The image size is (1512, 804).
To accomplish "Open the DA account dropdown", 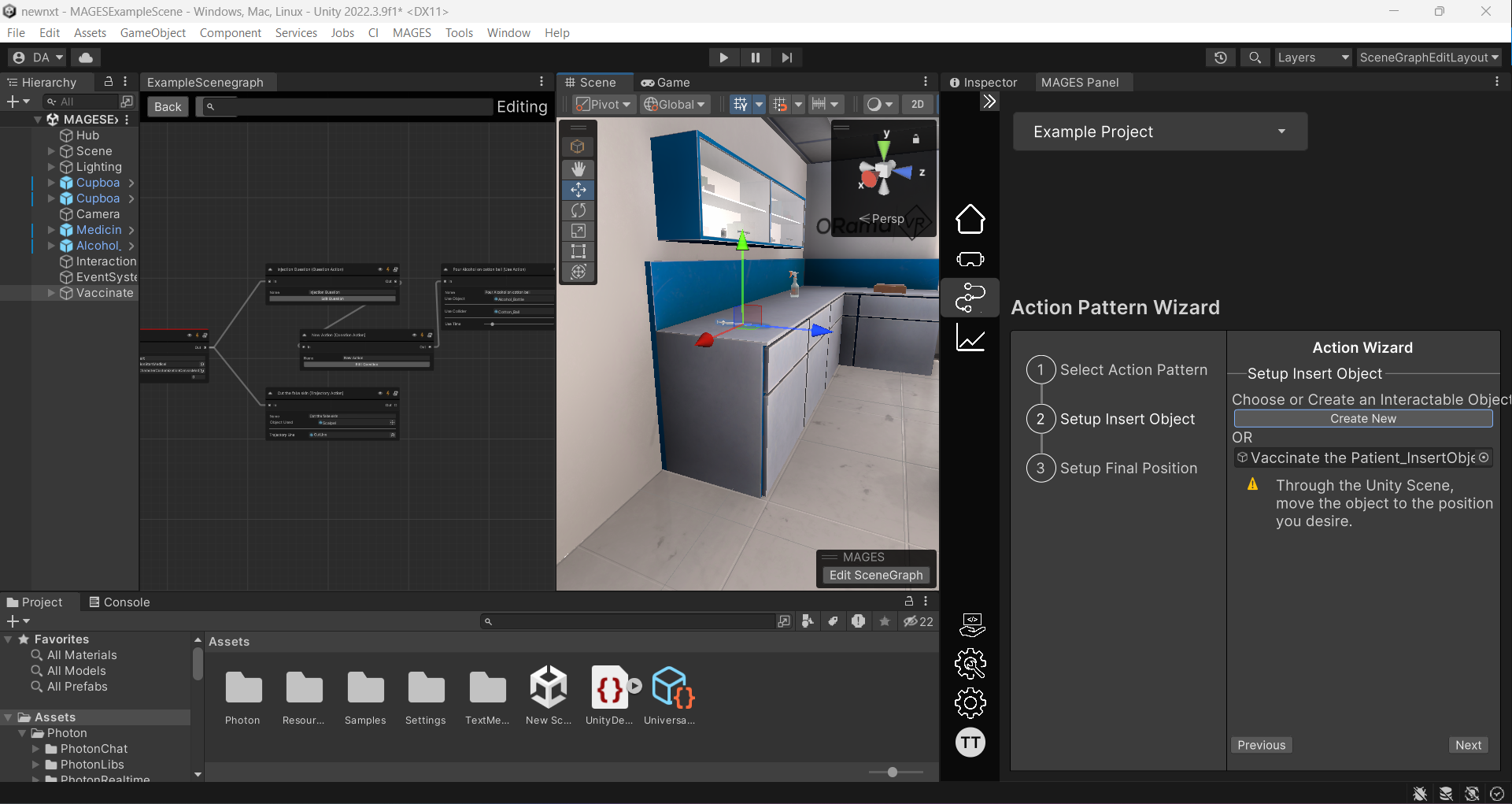I will (38, 57).
